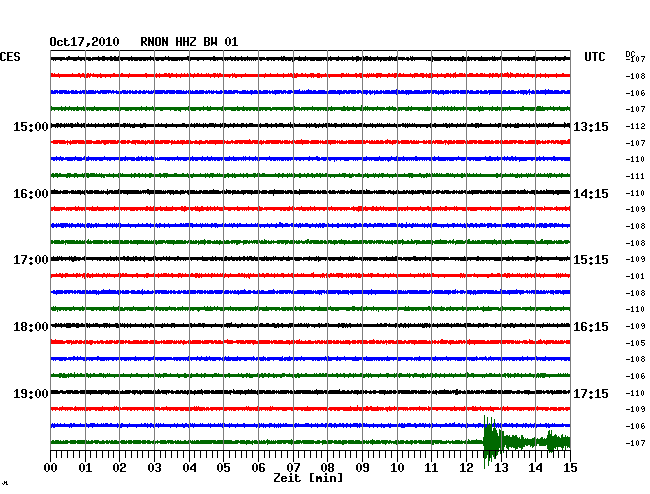Click the CES time zone heading
The width and height of the screenshot is (650, 494).
[x=10, y=57]
